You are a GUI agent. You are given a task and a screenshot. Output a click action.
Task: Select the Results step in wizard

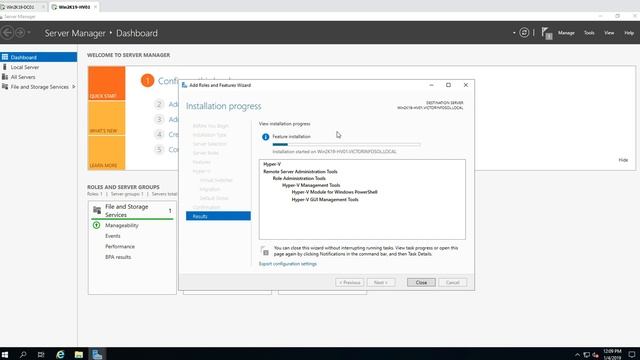click(x=218, y=216)
